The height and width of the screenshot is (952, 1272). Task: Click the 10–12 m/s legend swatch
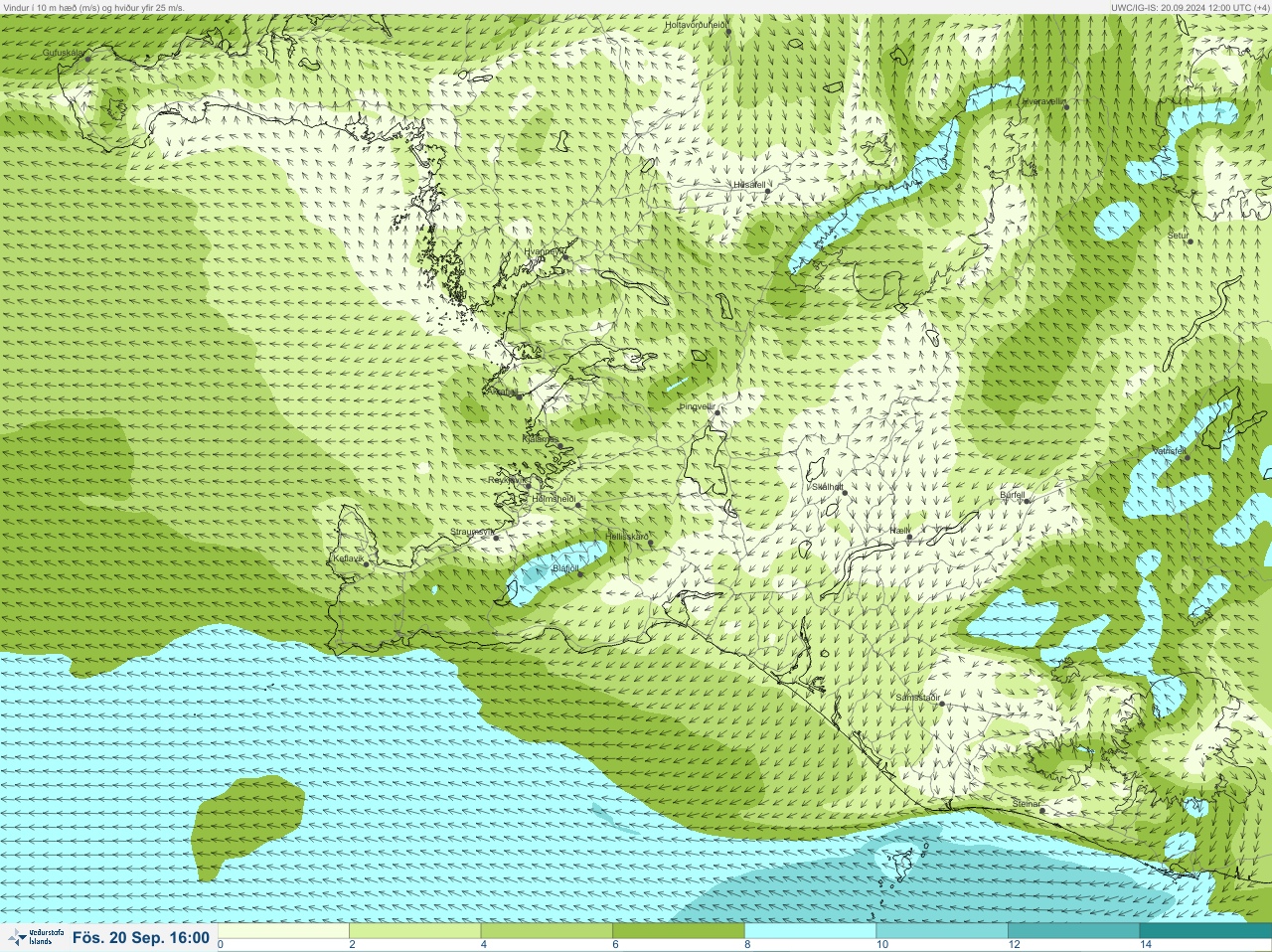tap(942, 931)
